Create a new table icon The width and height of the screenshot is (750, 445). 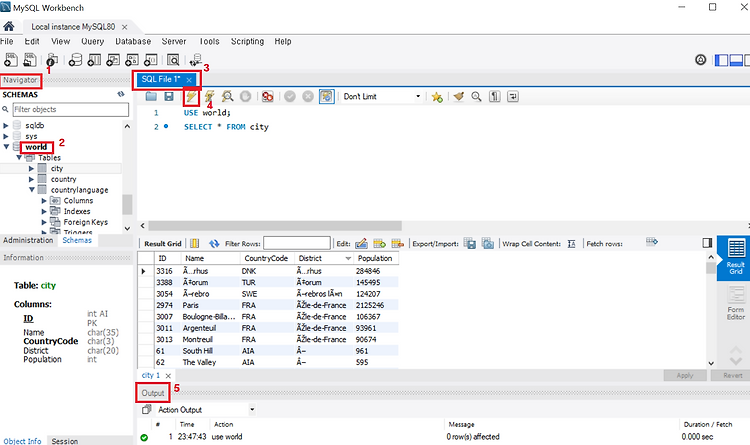point(94,60)
